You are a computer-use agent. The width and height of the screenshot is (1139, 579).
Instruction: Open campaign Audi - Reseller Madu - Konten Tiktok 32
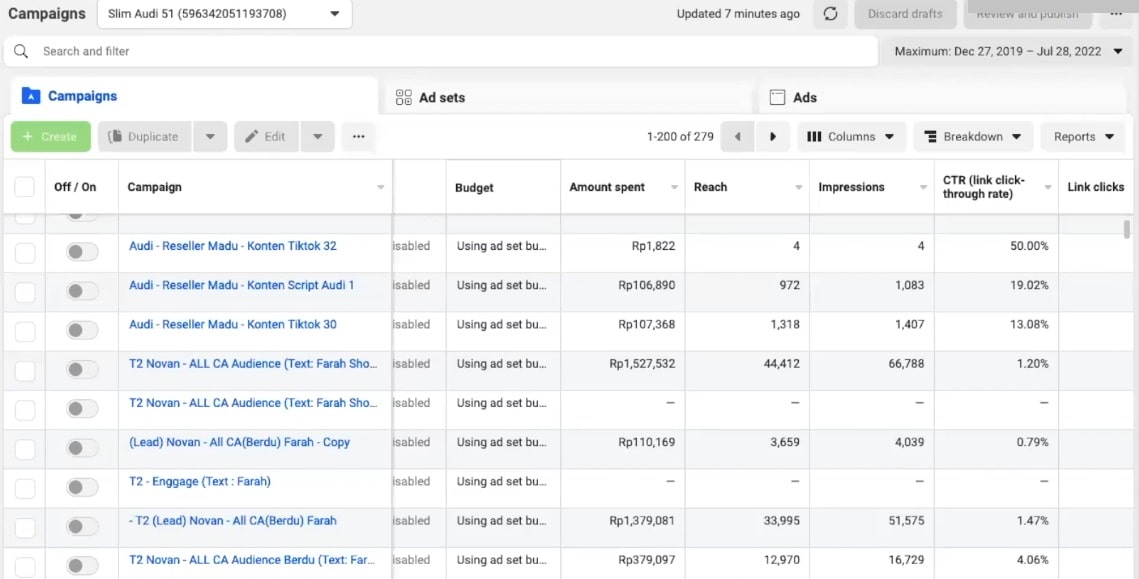pos(232,246)
